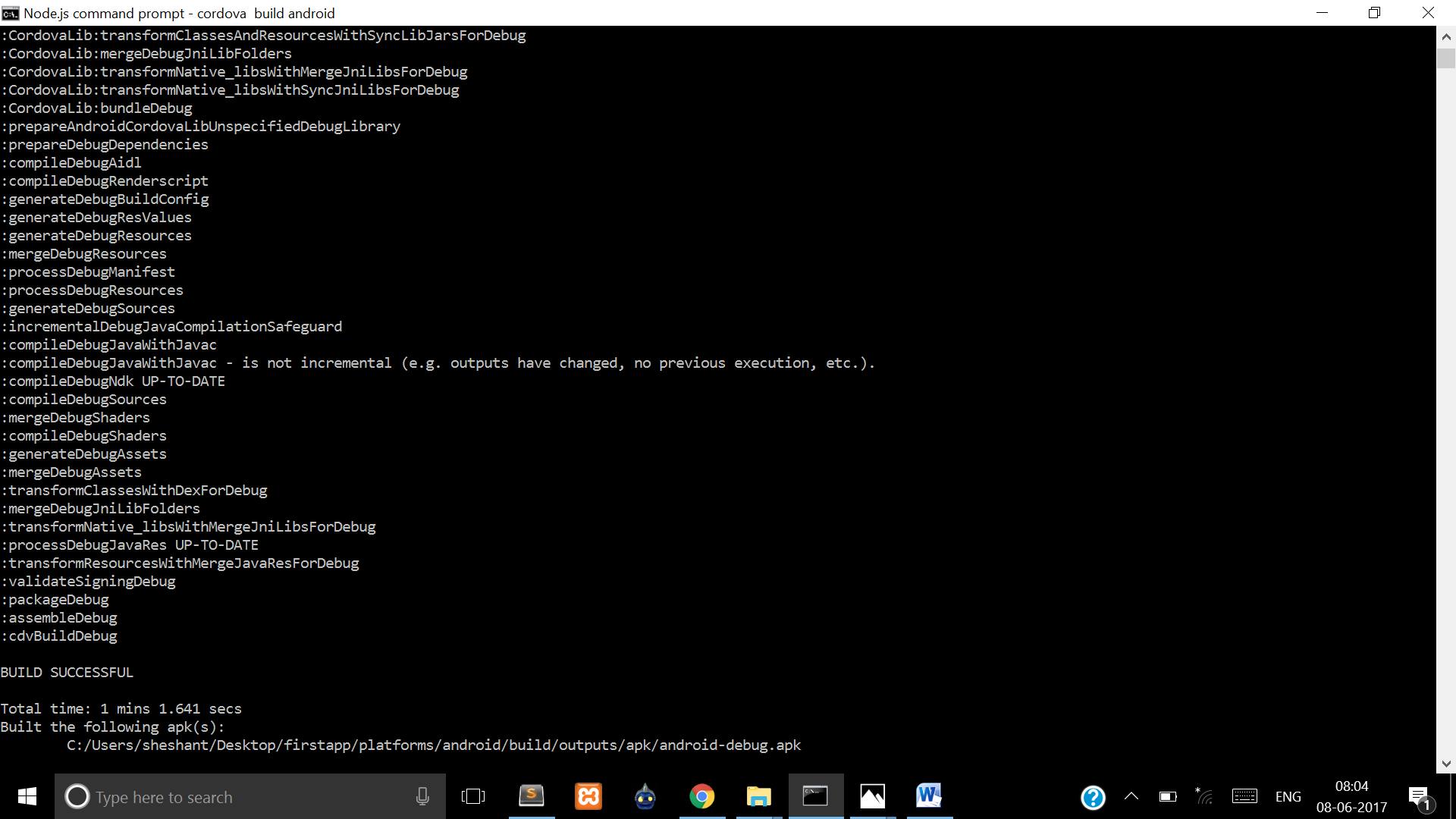Viewport: 1456px width, 819px height.
Task: Open the Windows Start menu
Action: tap(27, 796)
